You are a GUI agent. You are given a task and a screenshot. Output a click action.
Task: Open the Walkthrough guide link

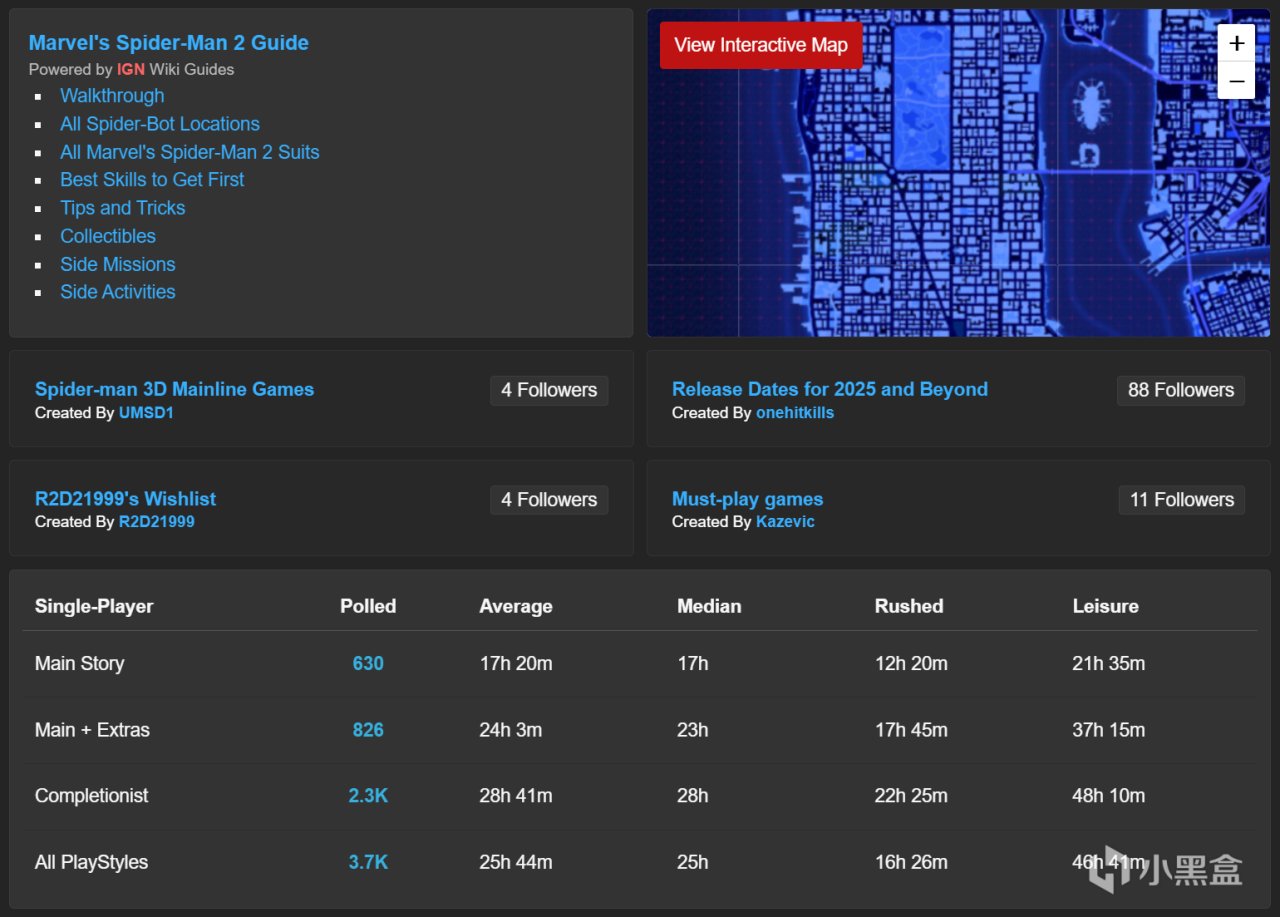click(112, 96)
